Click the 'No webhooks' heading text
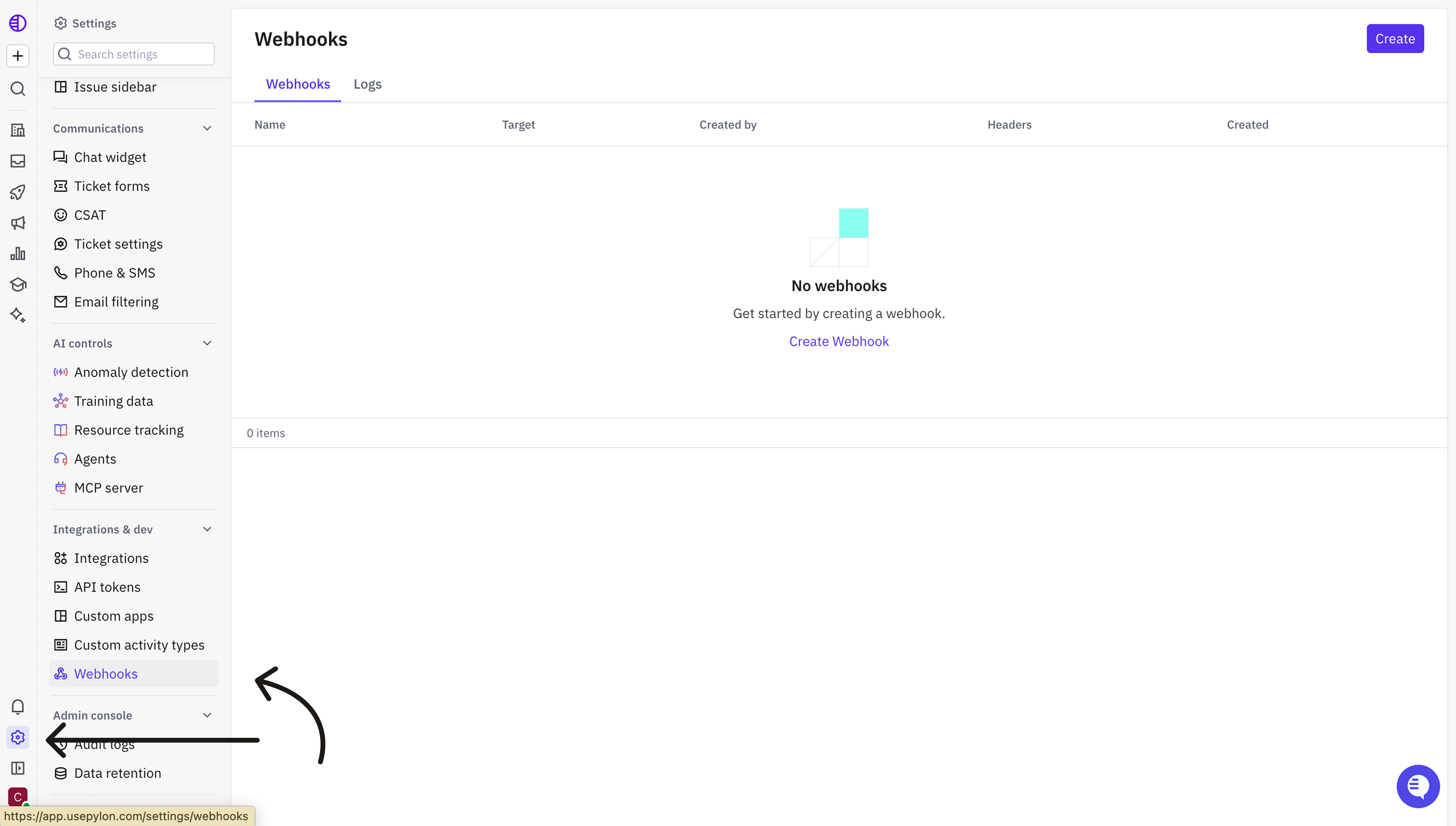This screenshot has height=826, width=1456. click(839, 286)
